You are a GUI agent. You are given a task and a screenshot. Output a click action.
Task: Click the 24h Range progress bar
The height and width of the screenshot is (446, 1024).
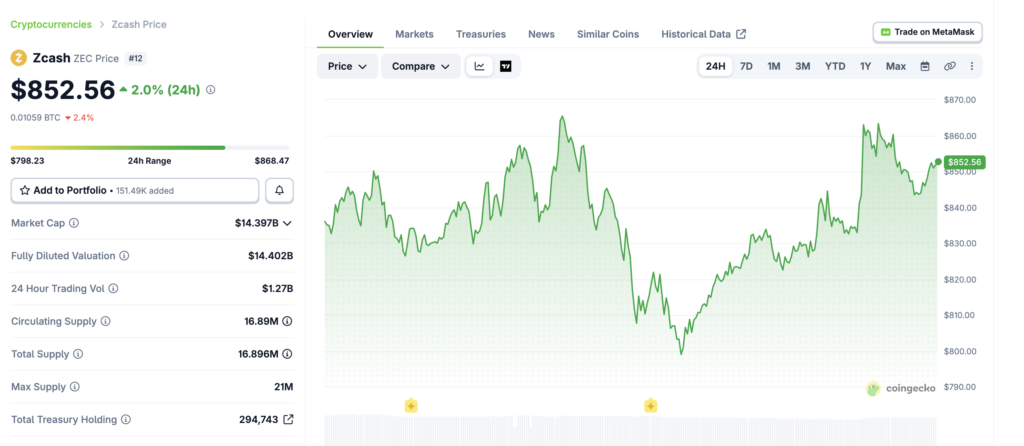(150, 148)
